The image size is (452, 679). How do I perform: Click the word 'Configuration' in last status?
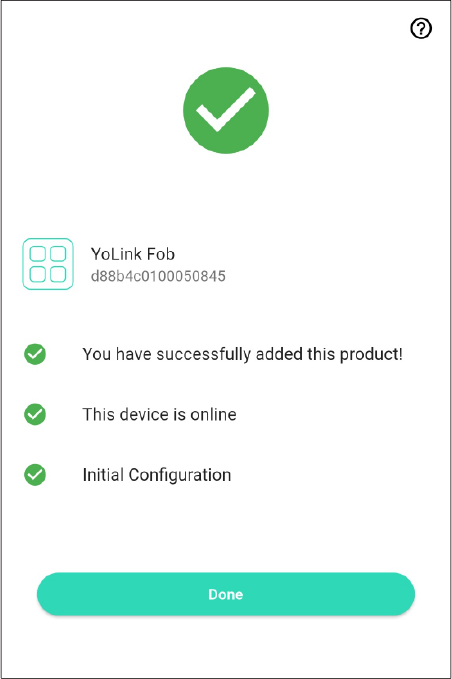[x=180, y=475]
